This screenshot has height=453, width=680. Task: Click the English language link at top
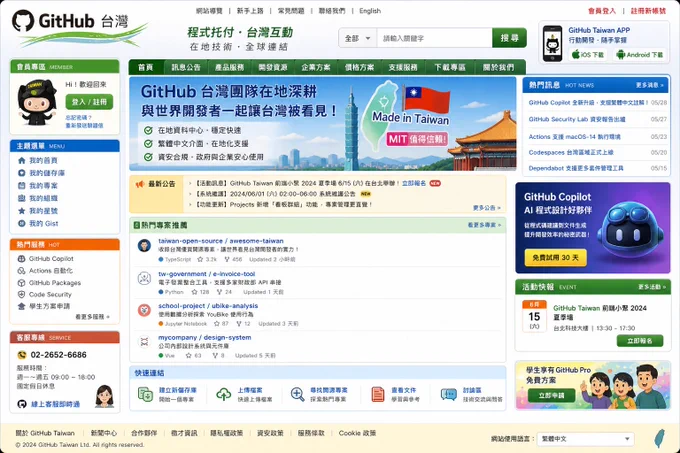[370, 11]
